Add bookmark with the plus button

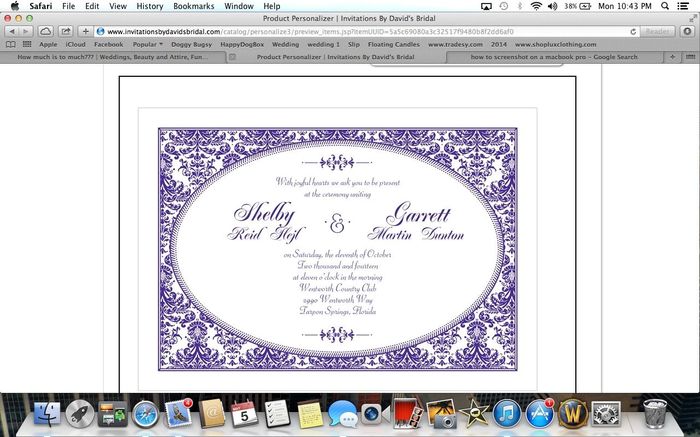click(85, 31)
